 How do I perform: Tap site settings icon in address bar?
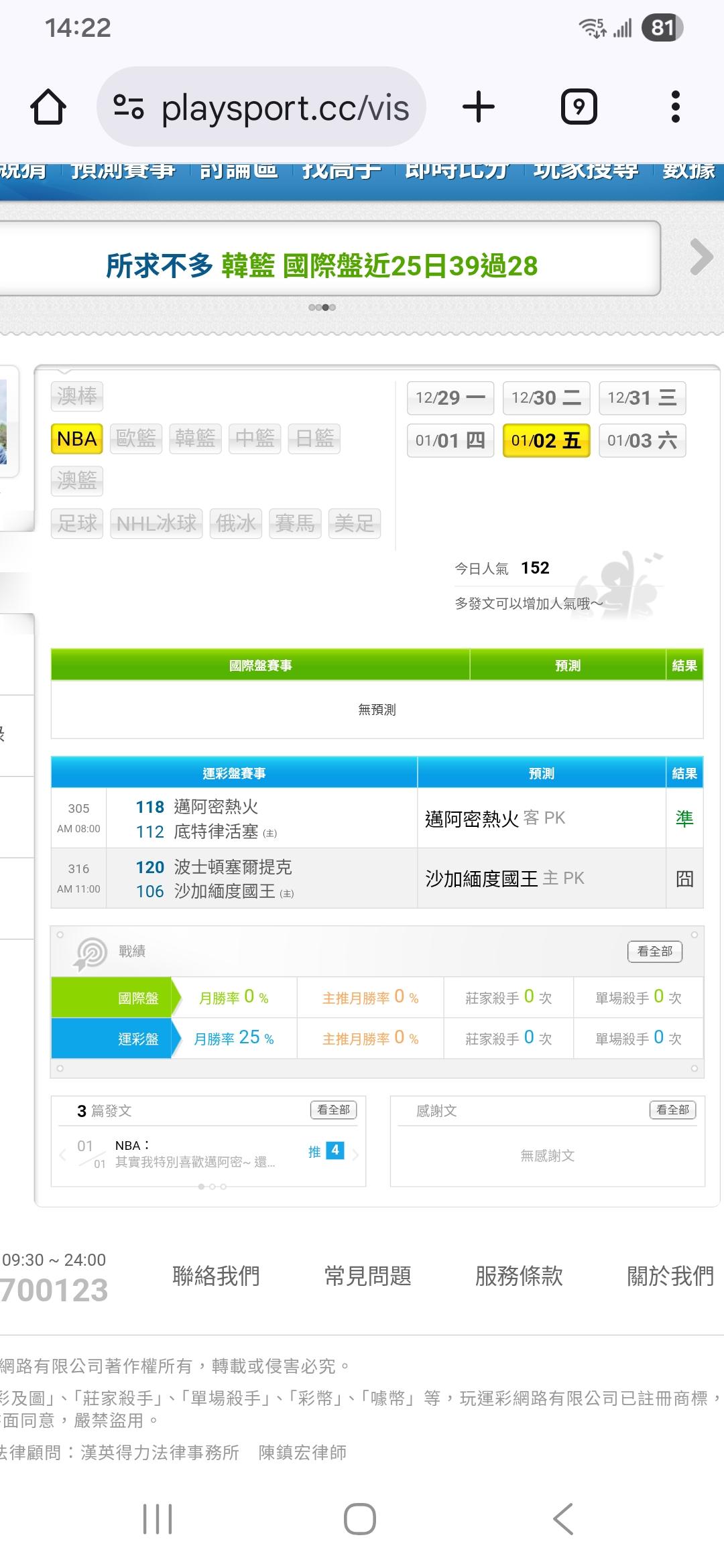click(129, 107)
